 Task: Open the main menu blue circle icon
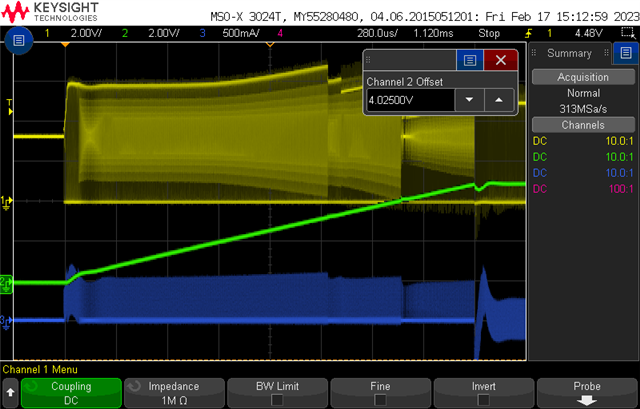pyautogui.click(x=19, y=40)
